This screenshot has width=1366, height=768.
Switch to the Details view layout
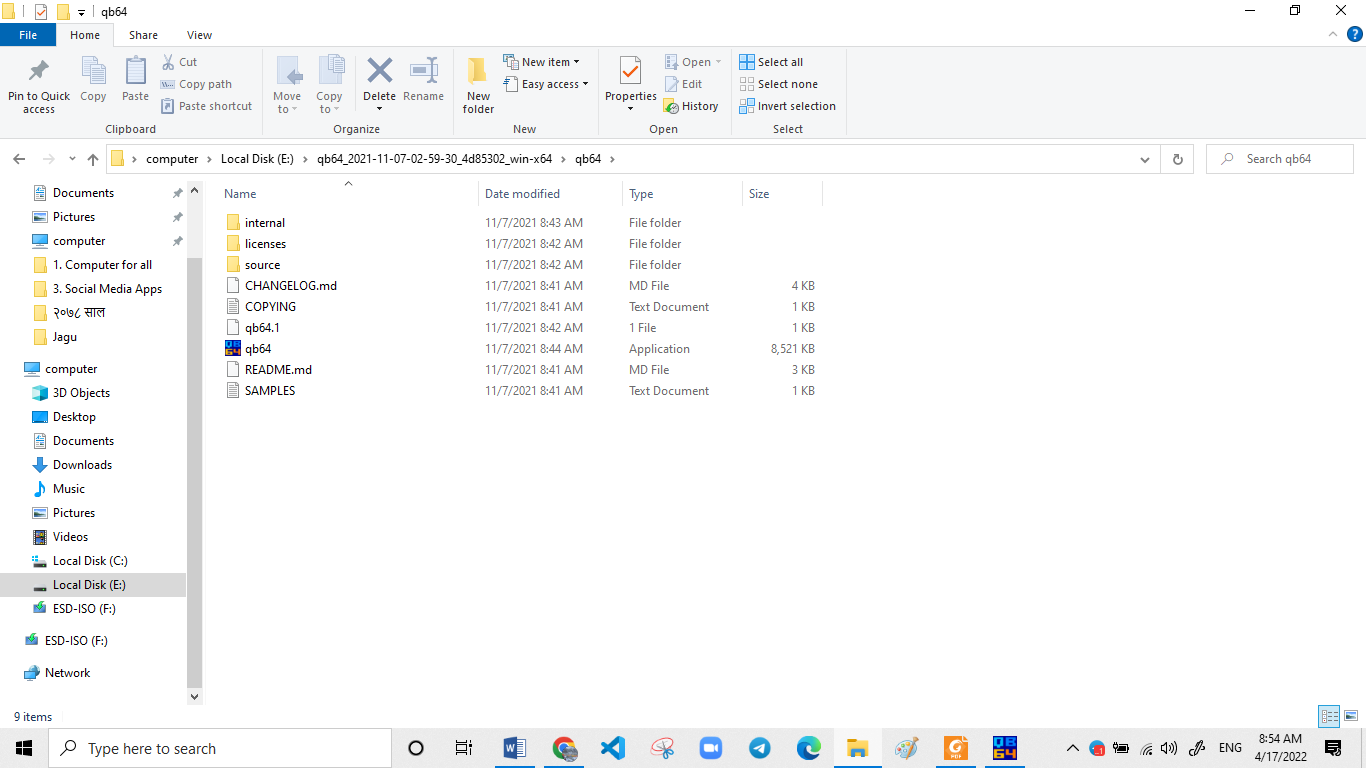pos(1329,716)
